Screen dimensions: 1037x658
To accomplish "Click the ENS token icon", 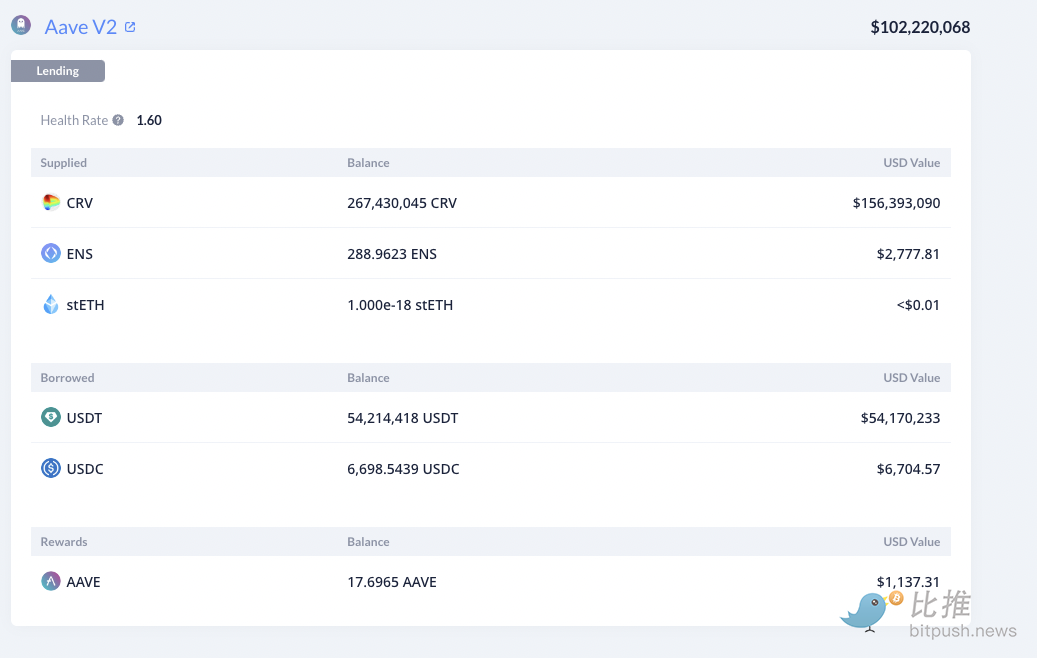I will 51,254.
